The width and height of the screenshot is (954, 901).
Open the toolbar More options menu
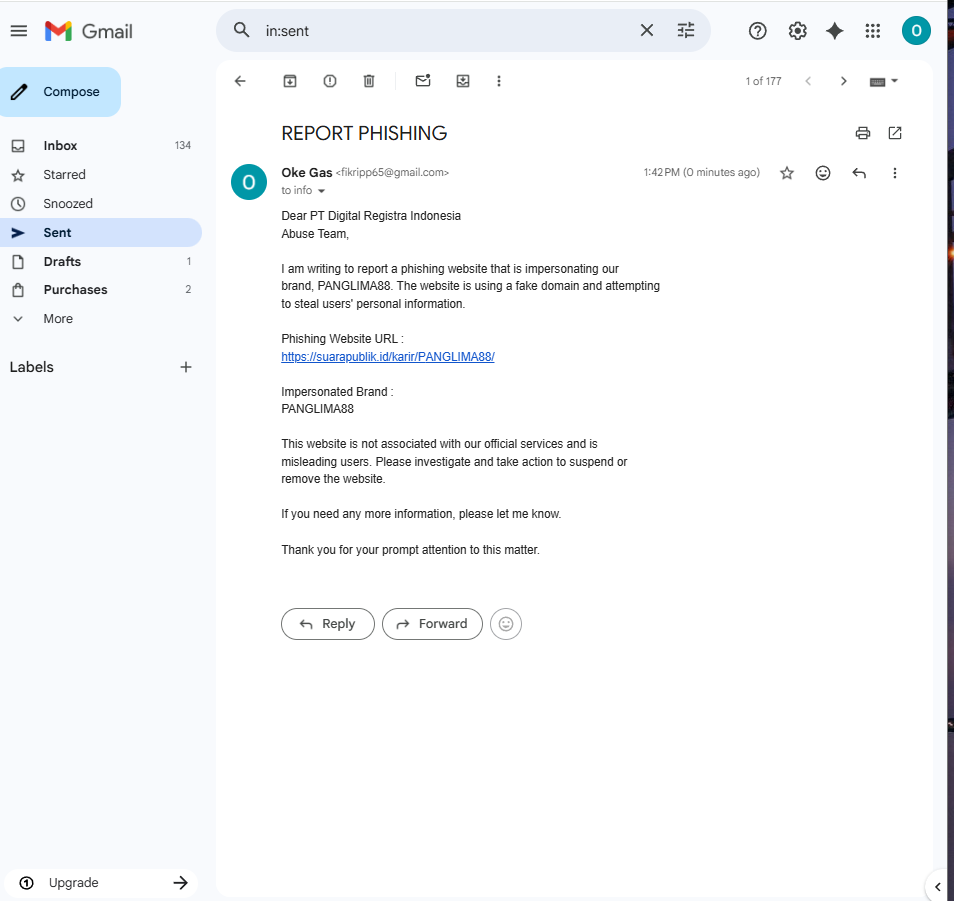(x=499, y=81)
